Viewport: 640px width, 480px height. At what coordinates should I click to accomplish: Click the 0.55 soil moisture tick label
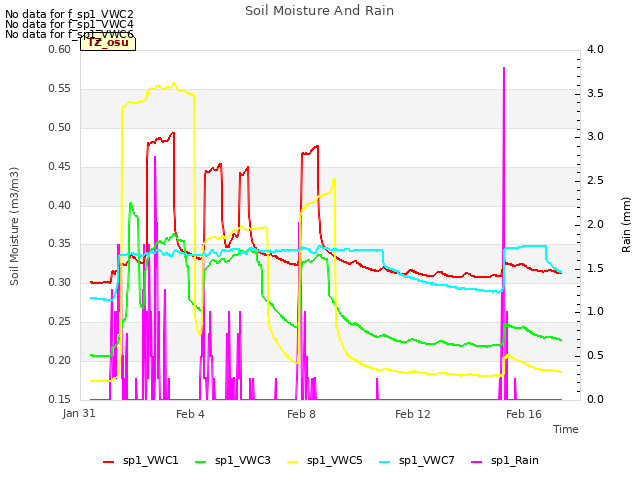point(59,89)
